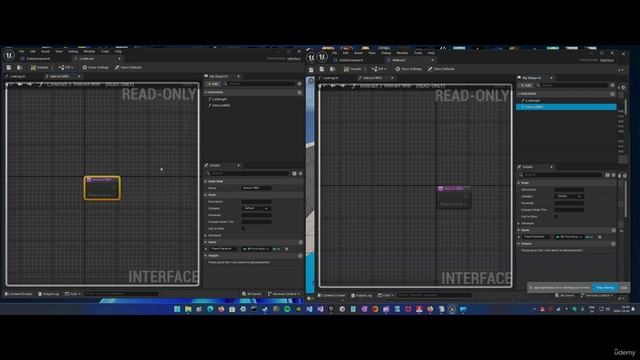Click Hide button on sharing bar

[x=624, y=288]
